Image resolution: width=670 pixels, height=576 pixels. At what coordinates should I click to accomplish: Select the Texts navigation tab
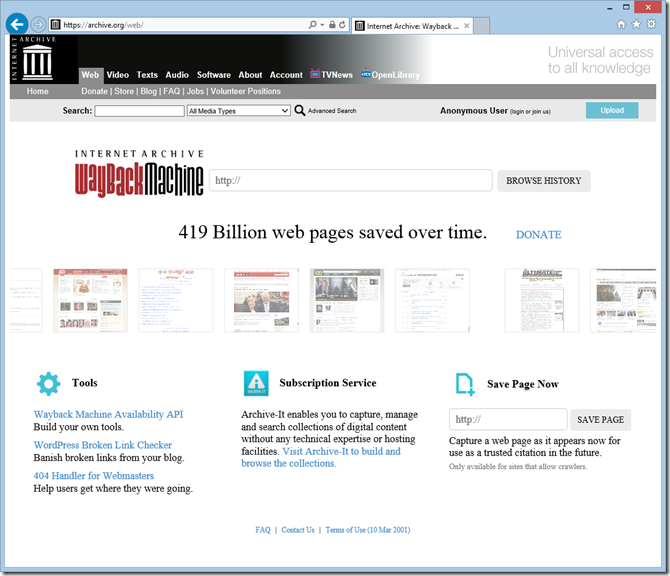point(147,75)
